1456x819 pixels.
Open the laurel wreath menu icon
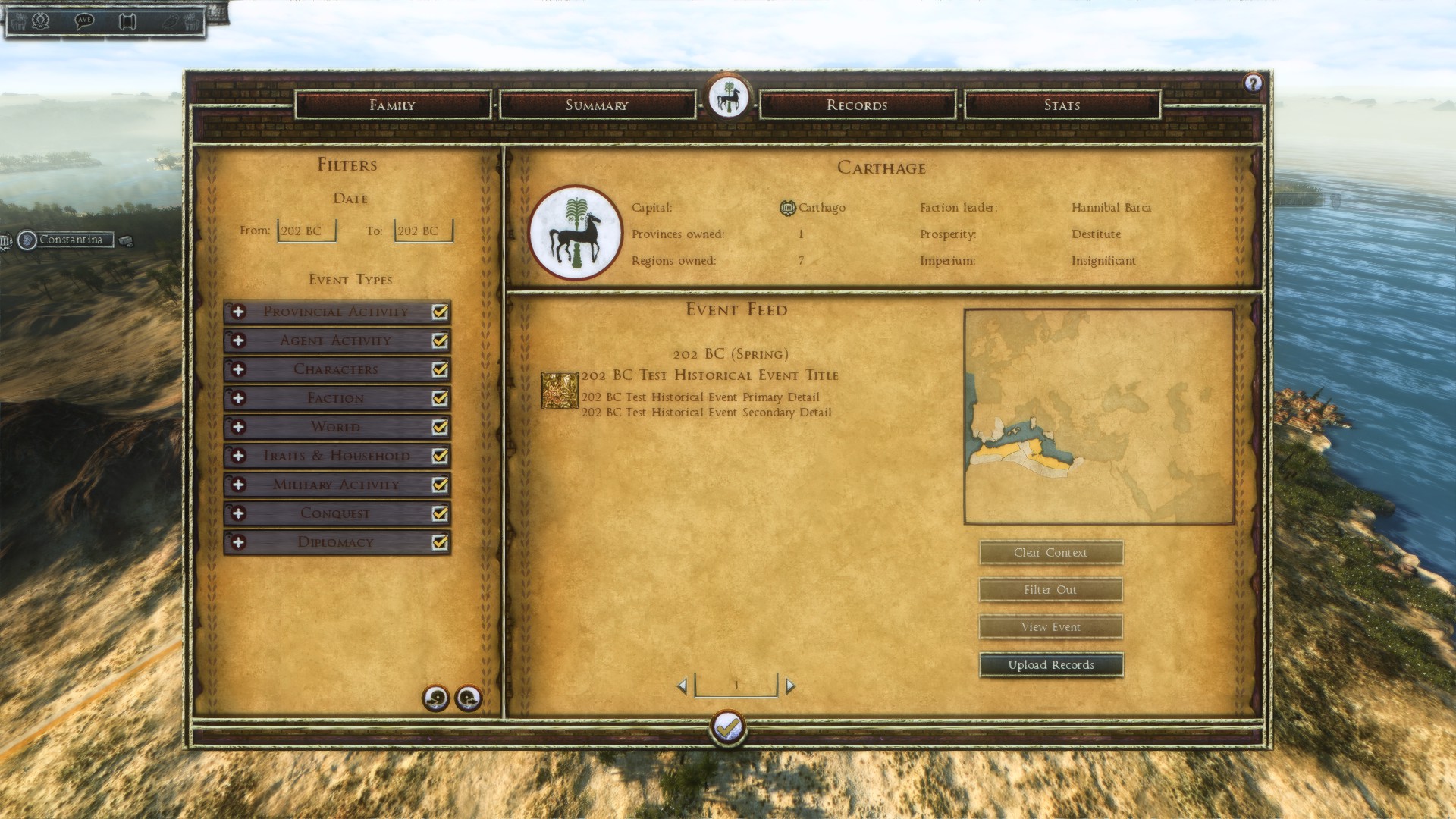[x=40, y=20]
